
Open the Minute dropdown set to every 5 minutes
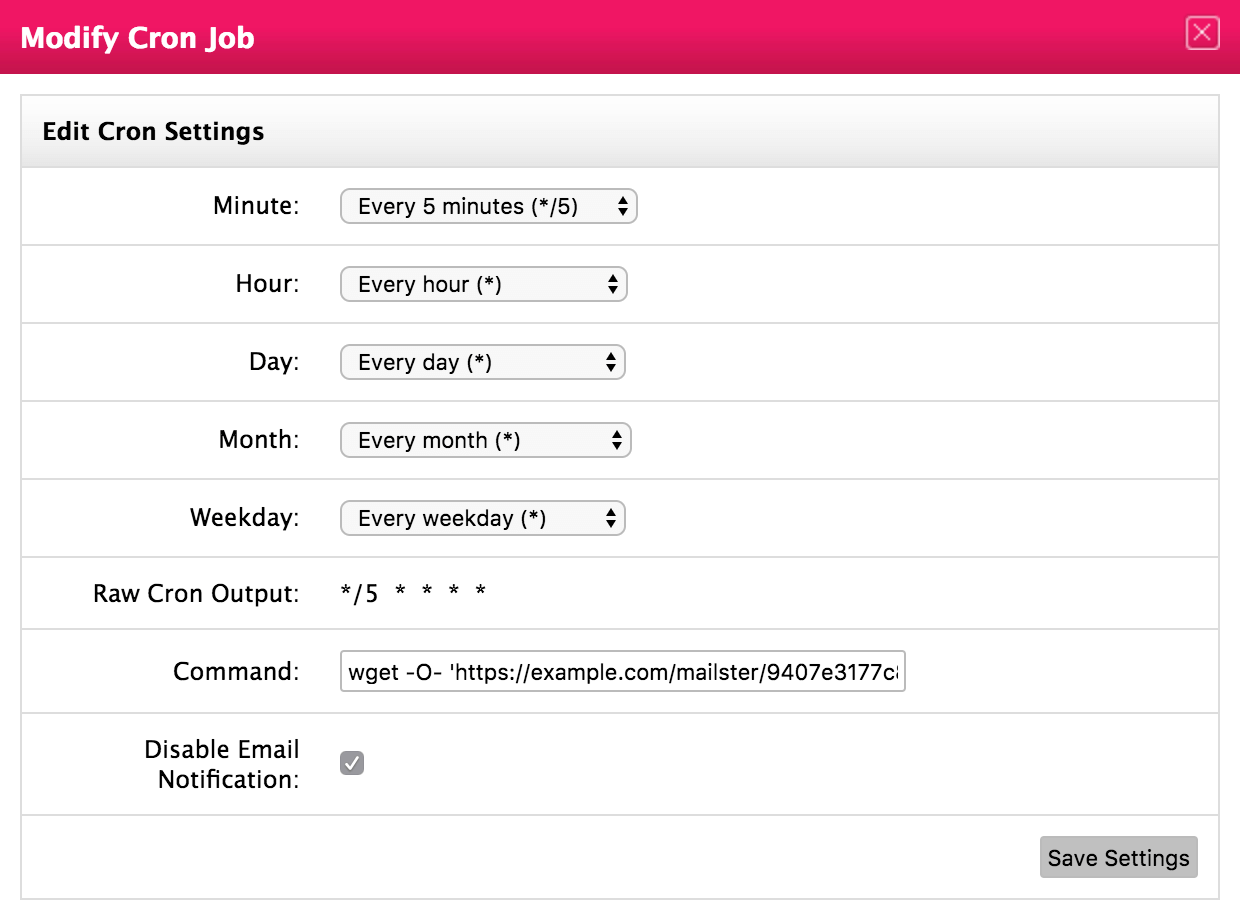coord(488,207)
